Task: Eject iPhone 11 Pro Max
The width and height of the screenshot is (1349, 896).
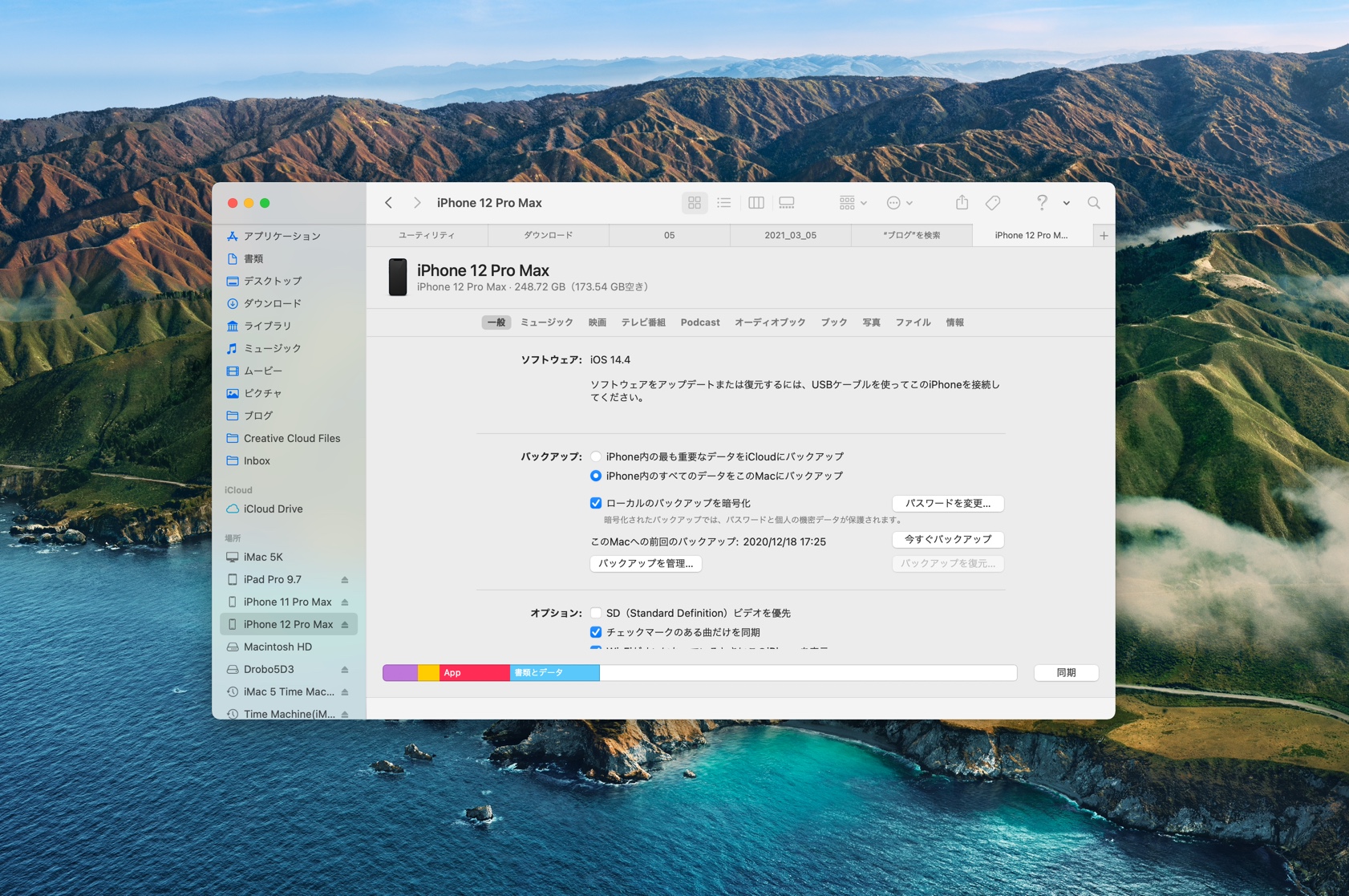Action: click(x=345, y=602)
